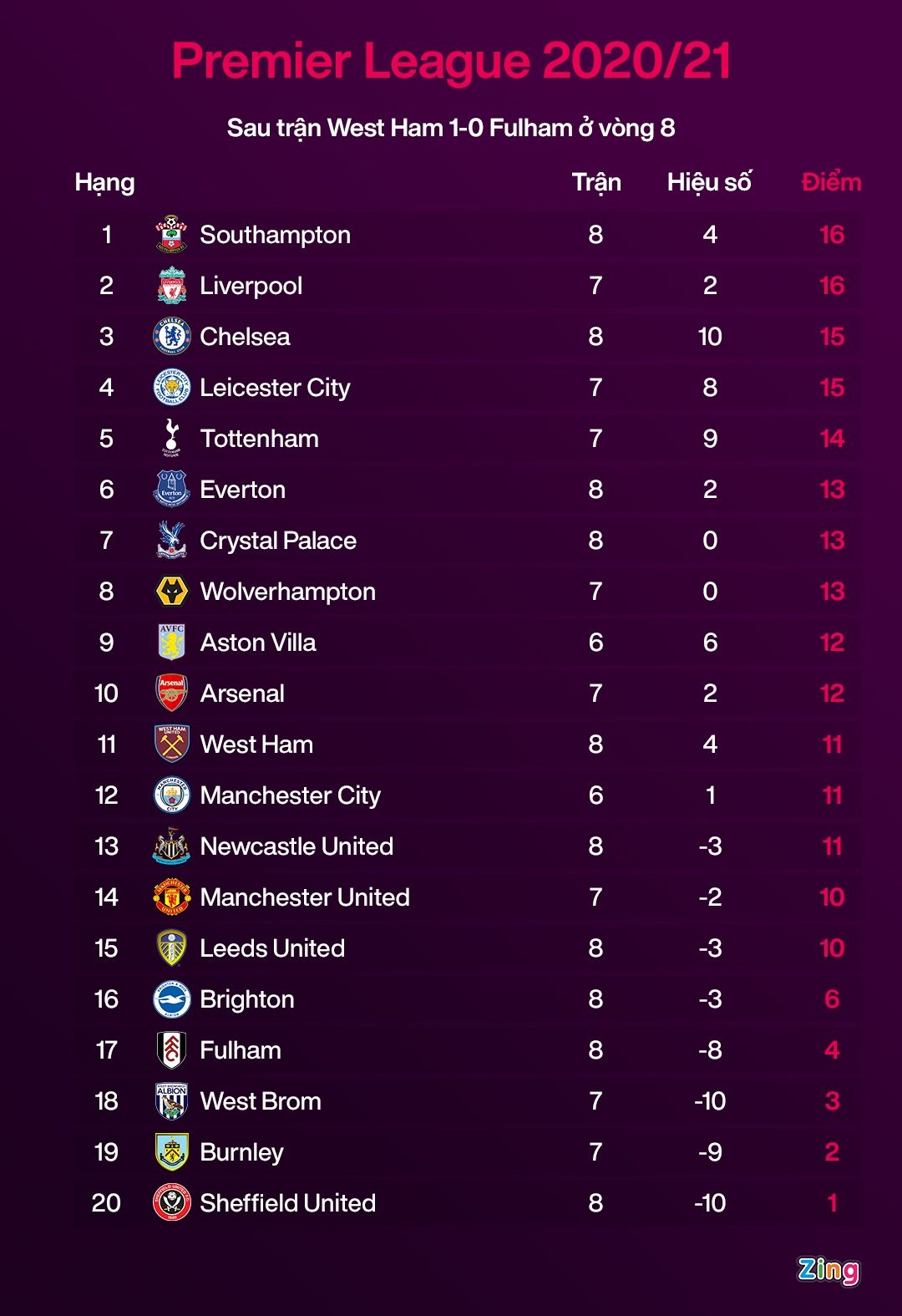Click the Hạng column header
The height and width of the screenshot is (1316, 902).
point(104,183)
